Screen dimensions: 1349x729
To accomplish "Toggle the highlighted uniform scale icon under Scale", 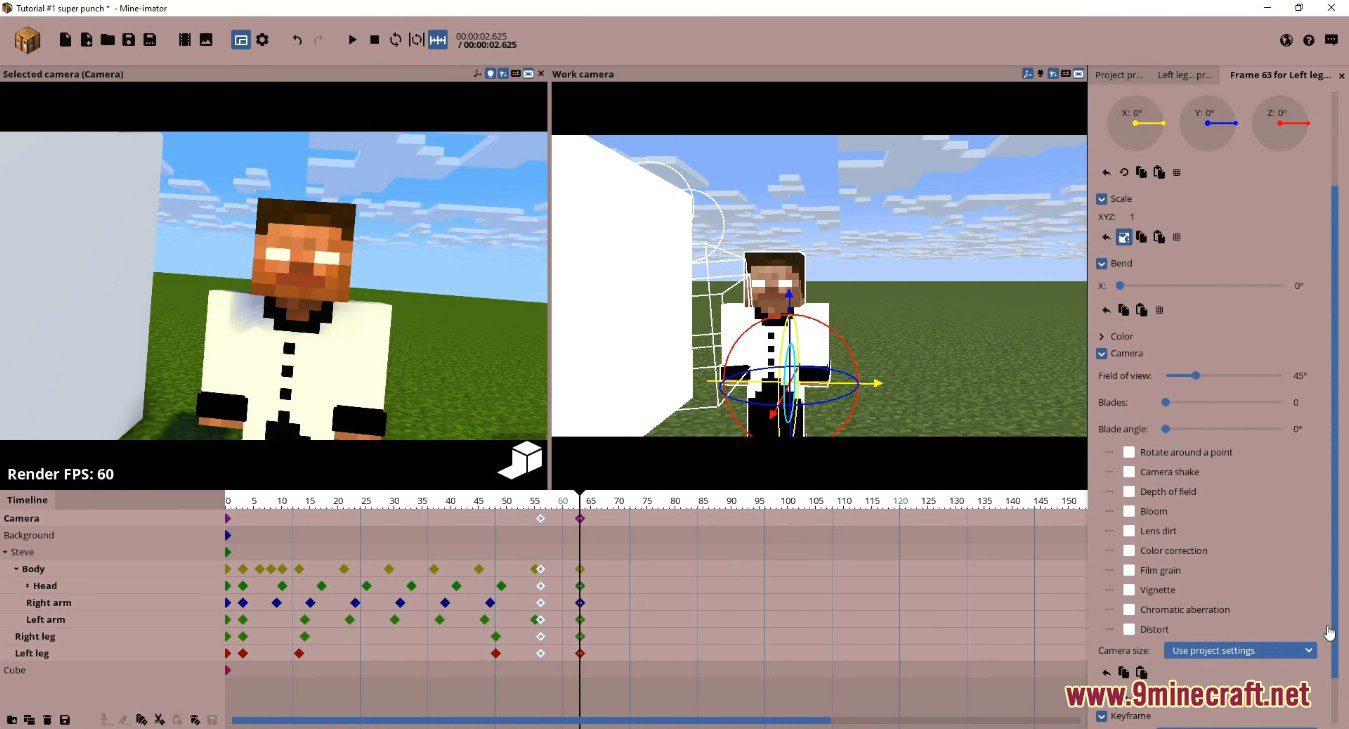I will click(1124, 237).
